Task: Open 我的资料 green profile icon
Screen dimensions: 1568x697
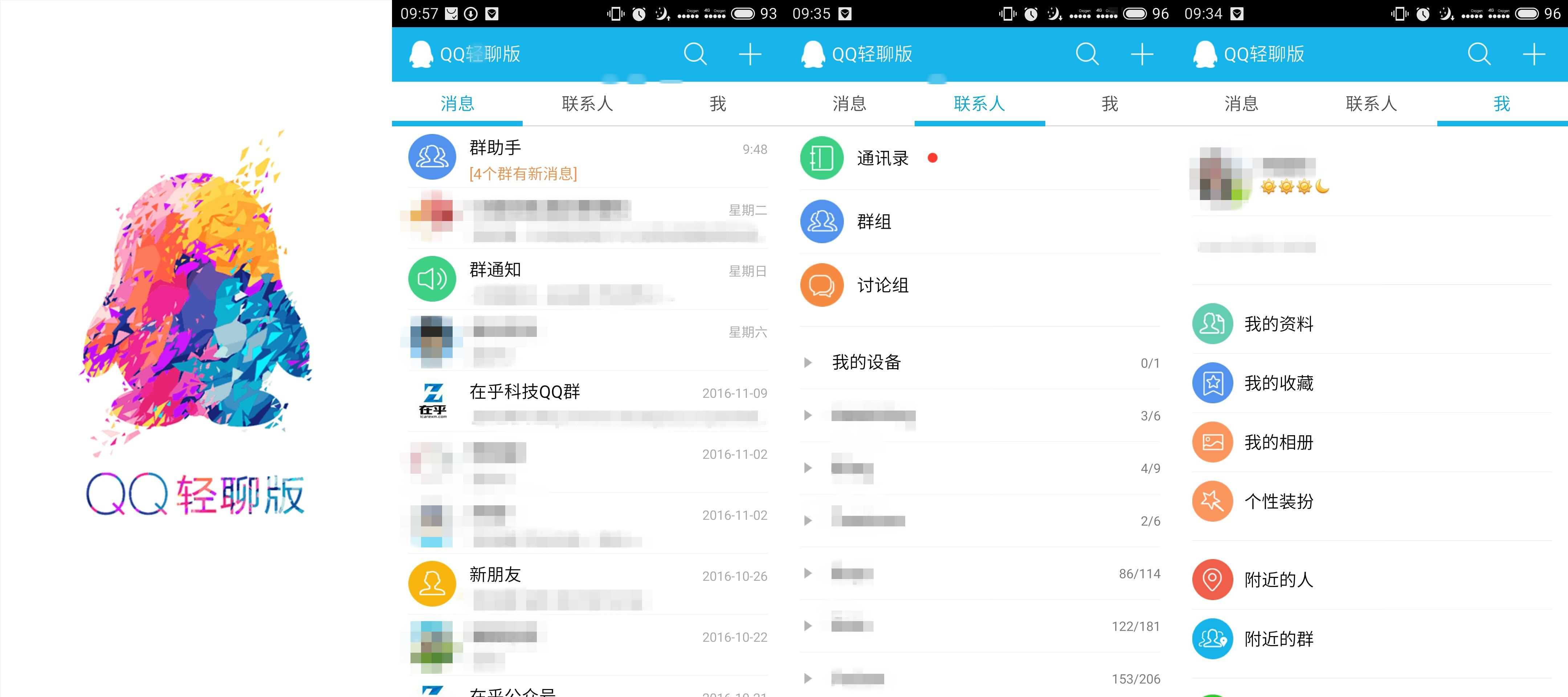Action: pyautogui.click(x=1213, y=324)
